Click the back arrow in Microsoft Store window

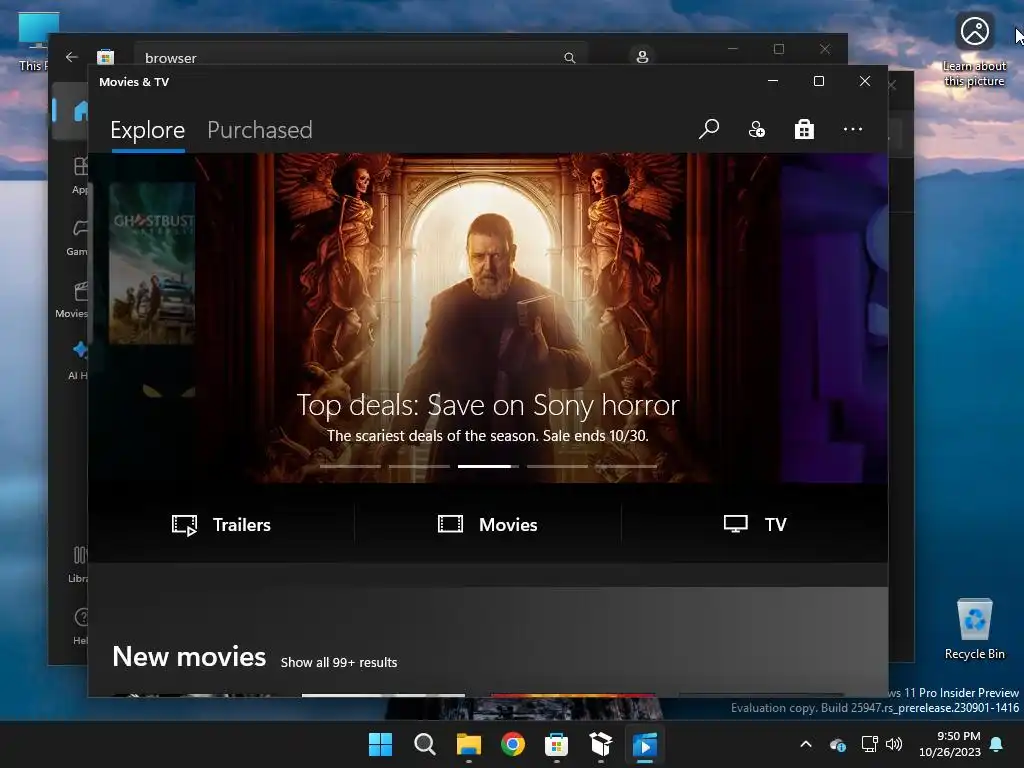tap(72, 57)
